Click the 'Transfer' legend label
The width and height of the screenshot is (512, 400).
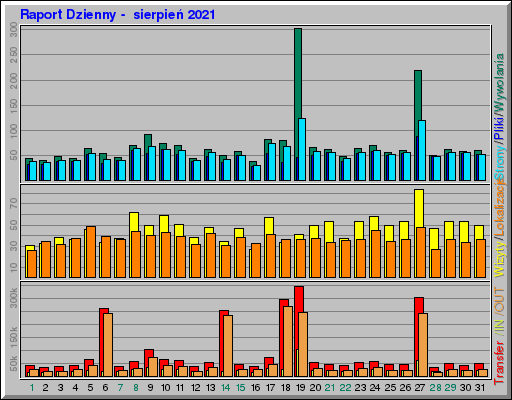(x=500, y=363)
